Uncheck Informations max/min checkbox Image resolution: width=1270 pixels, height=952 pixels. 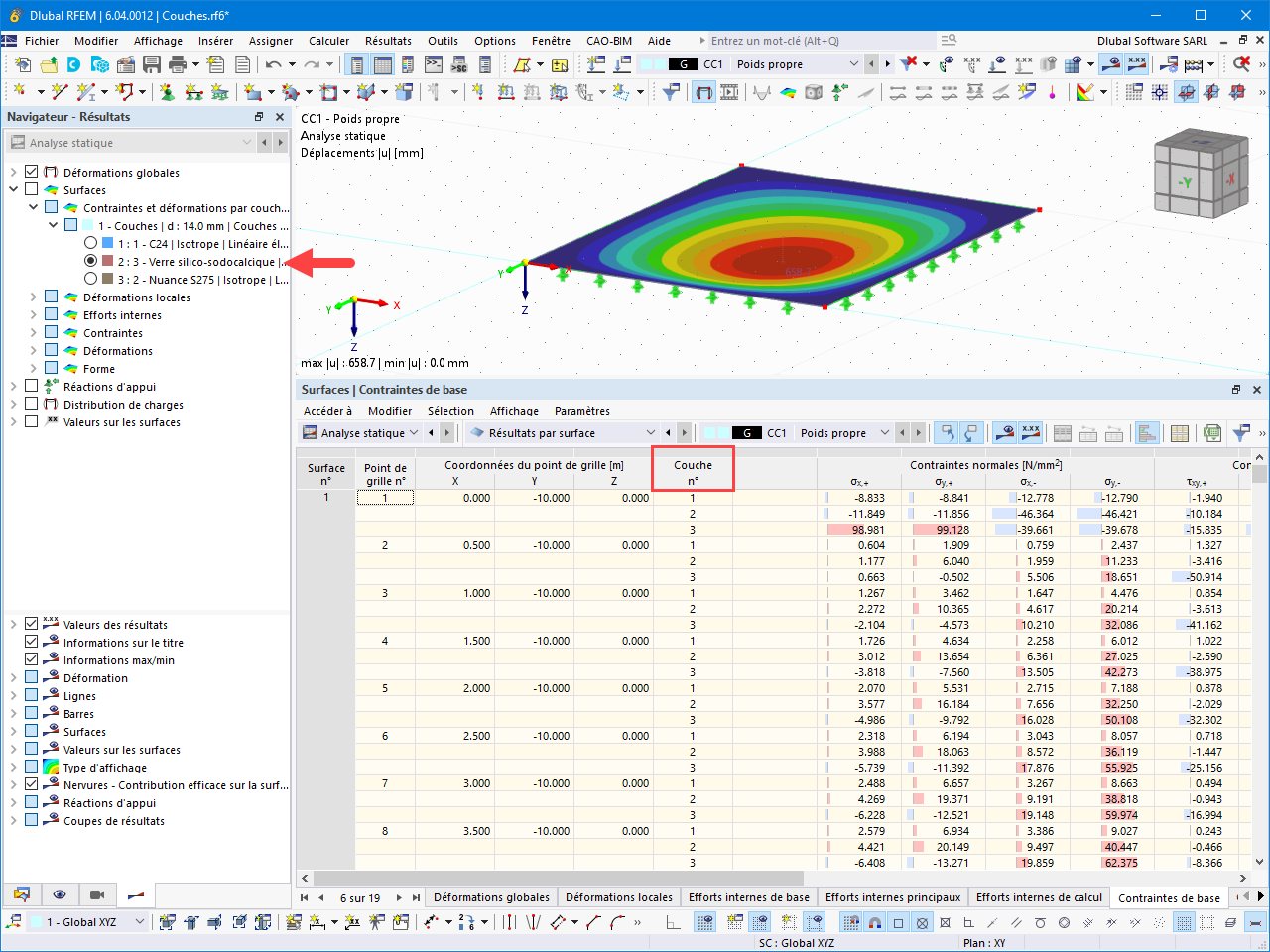point(32,660)
